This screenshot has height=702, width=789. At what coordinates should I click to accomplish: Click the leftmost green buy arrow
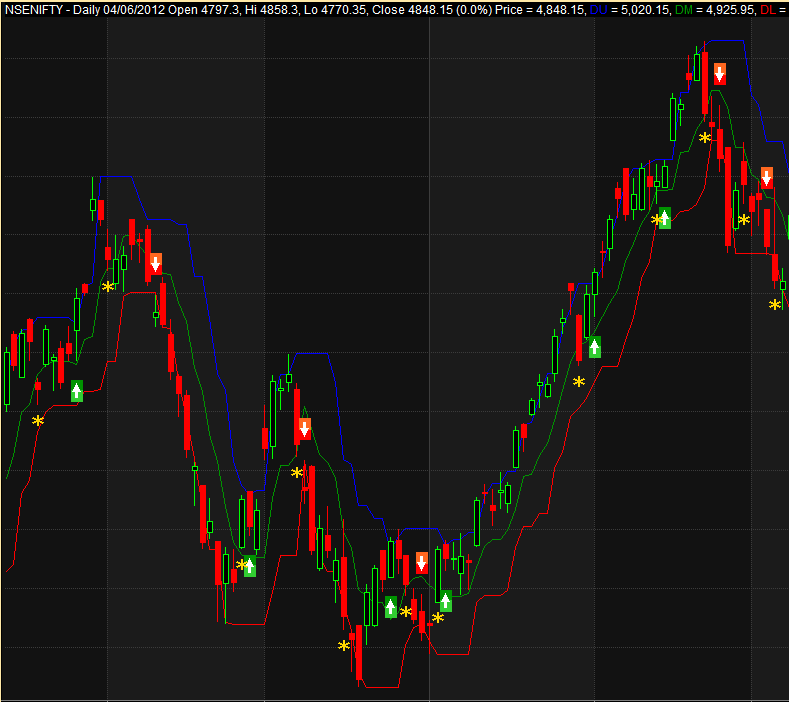pyautogui.click(x=77, y=391)
